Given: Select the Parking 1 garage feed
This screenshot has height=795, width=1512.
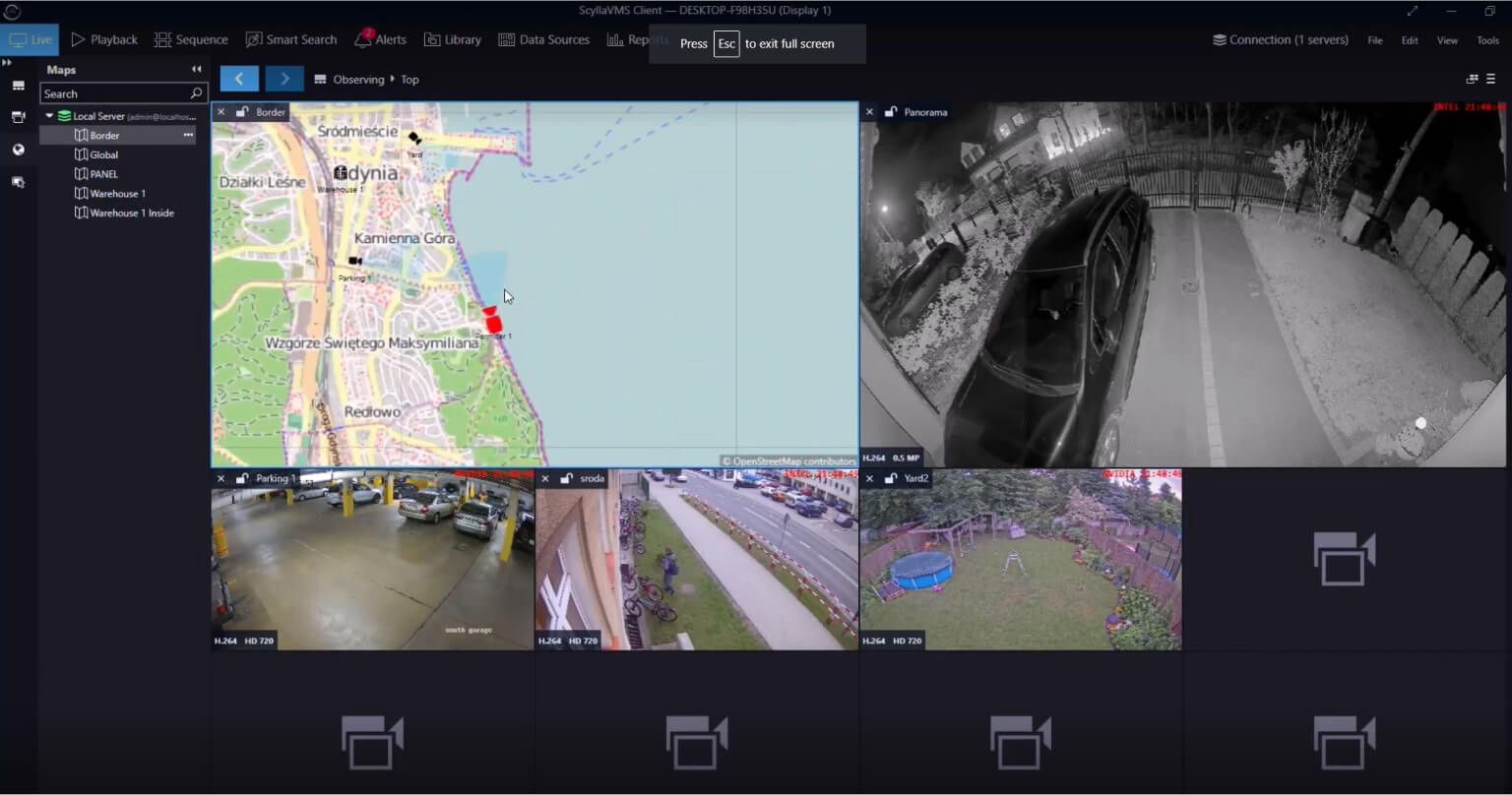Looking at the screenshot, I should (372, 561).
